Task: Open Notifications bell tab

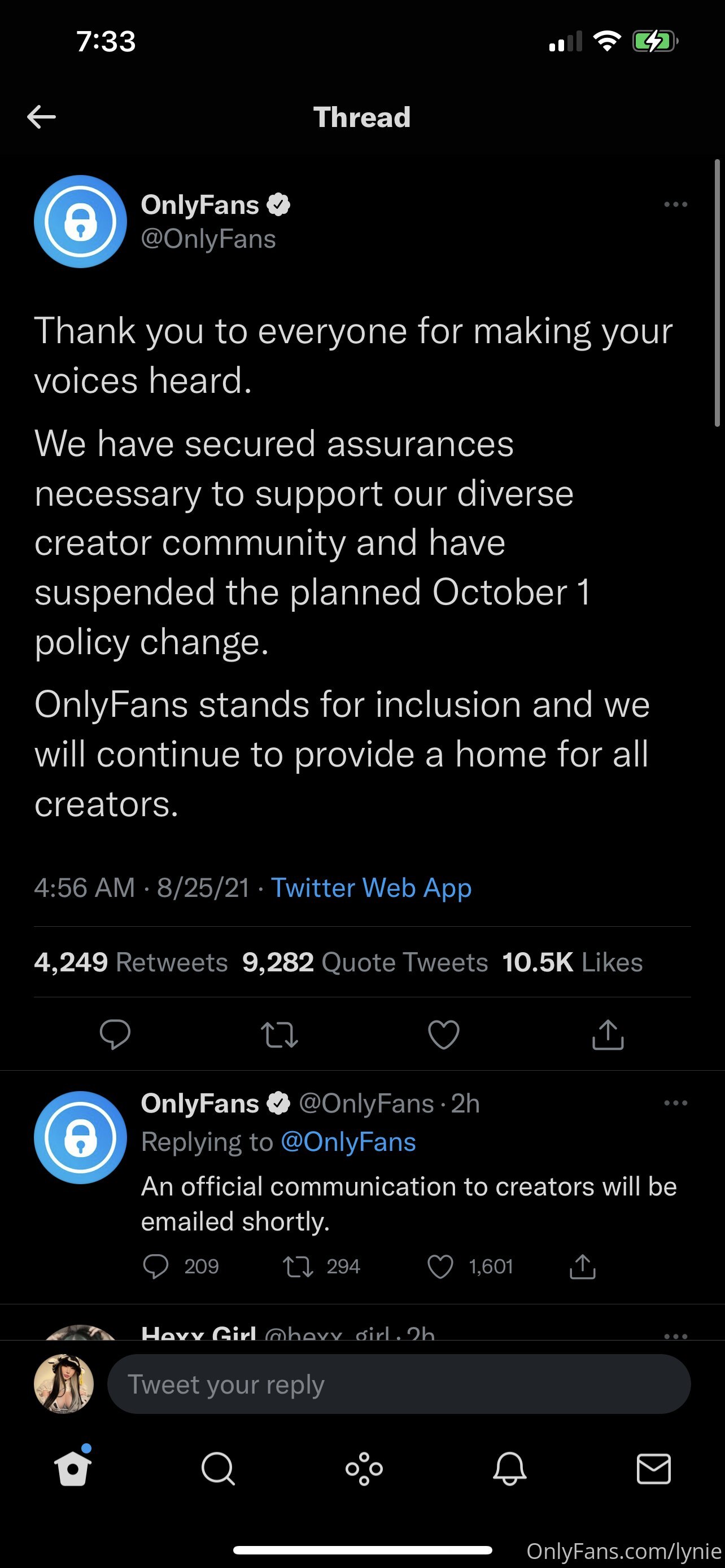Action: (x=509, y=1469)
